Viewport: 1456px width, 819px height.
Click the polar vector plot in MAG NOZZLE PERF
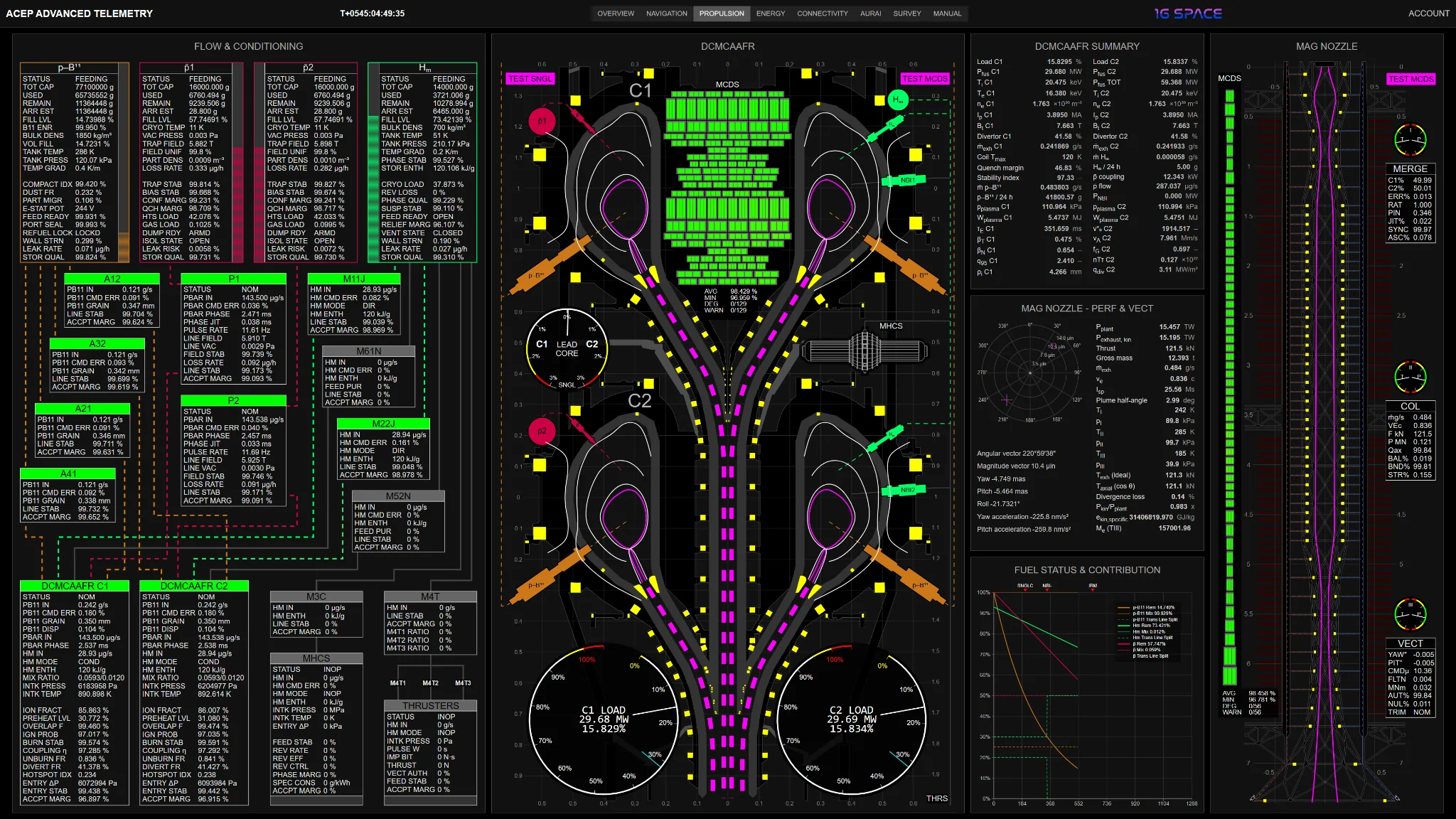click(x=1029, y=373)
